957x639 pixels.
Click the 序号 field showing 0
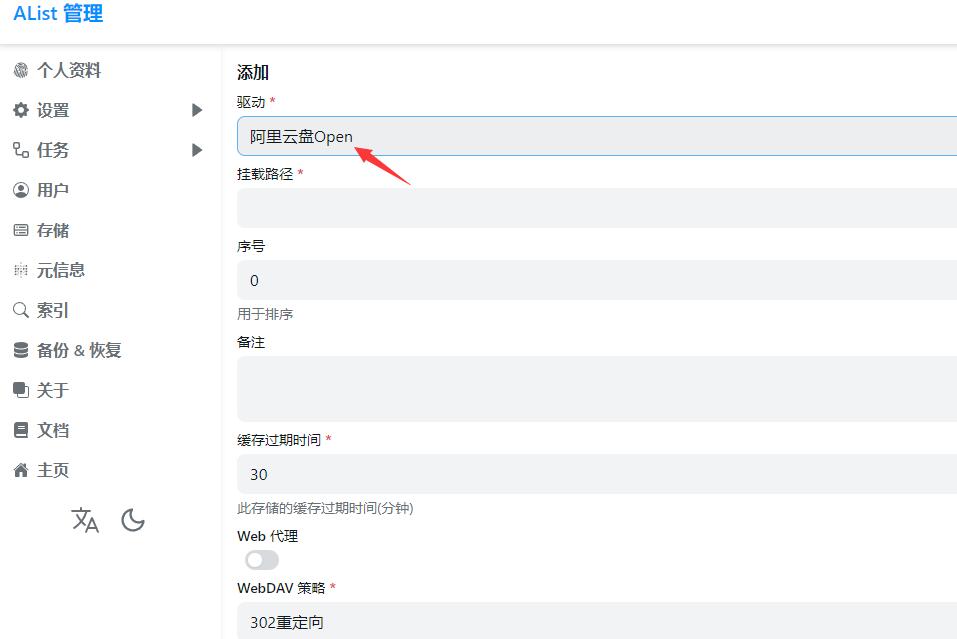pyautogui.click(x=597, y=280)
